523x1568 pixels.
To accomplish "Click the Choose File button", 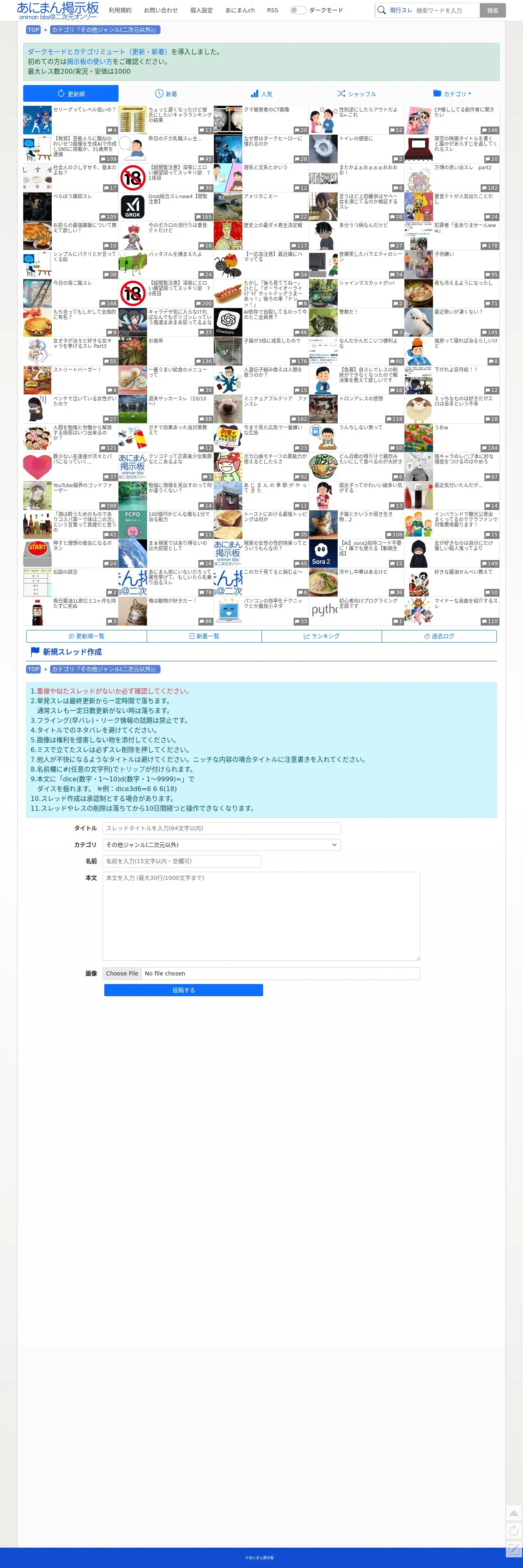I will pos(122,973).
